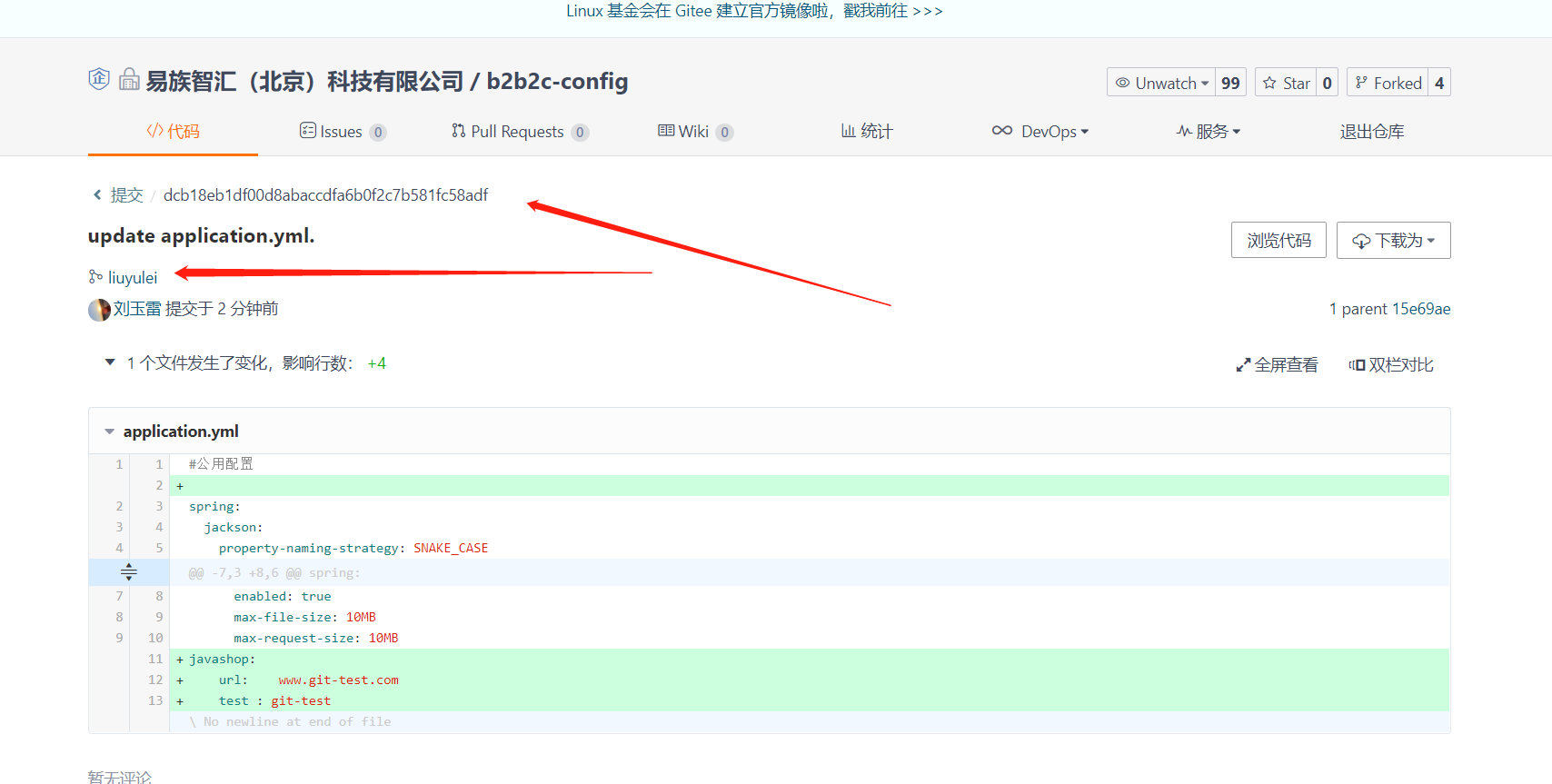Go to the Wiki tab

pyautogui.click(x=693, y=132)
